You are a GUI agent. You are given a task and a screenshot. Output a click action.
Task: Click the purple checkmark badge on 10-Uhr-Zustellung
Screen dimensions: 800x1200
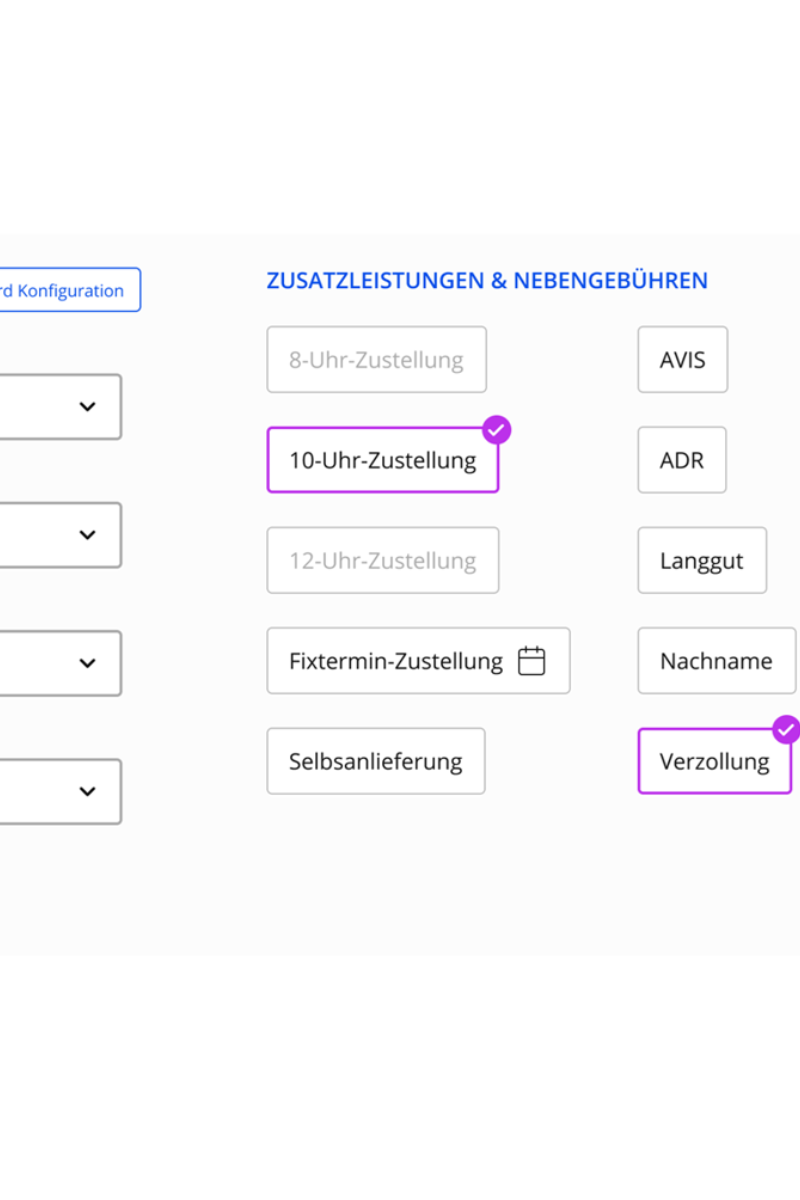coord(497,430)
